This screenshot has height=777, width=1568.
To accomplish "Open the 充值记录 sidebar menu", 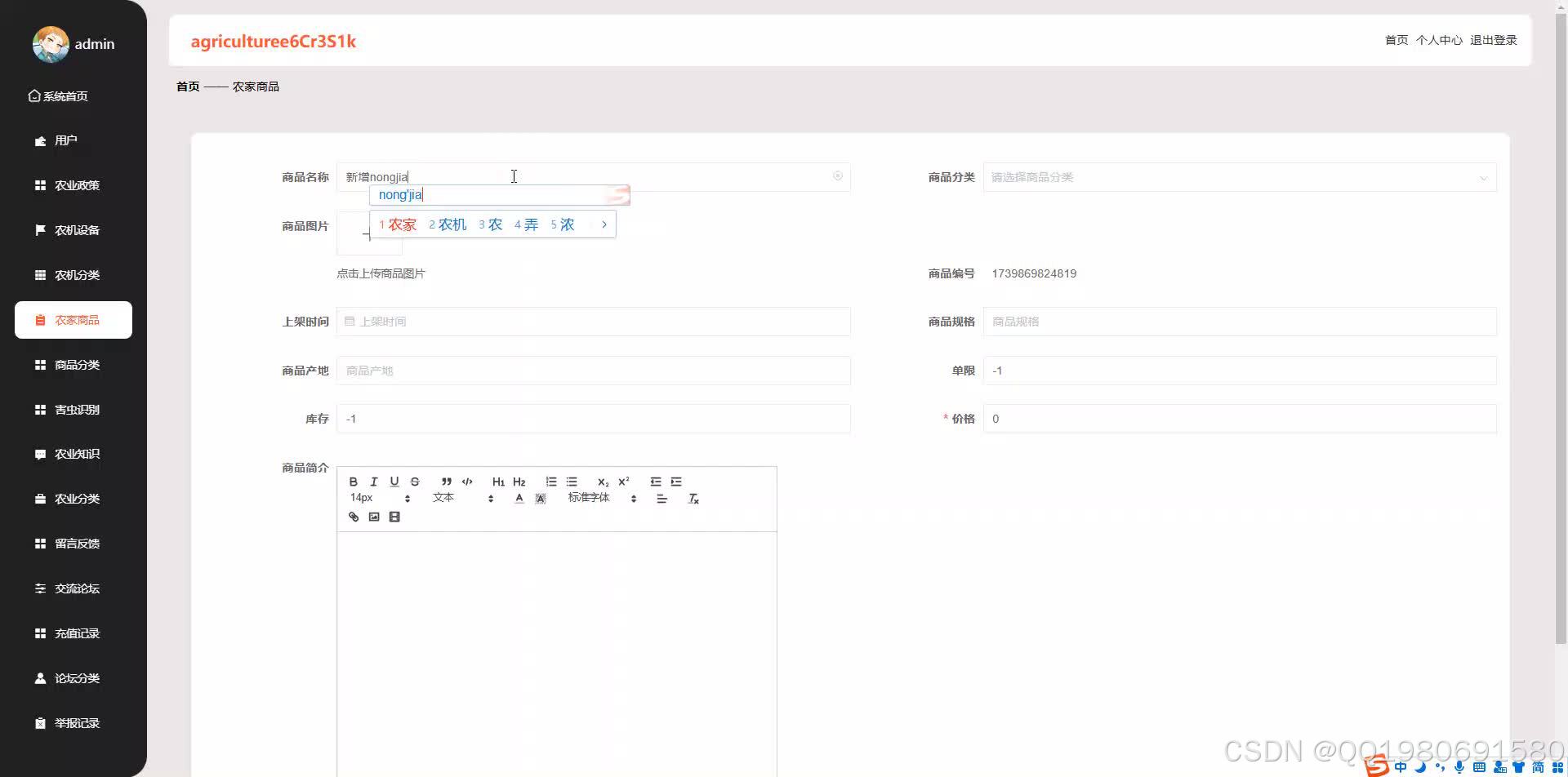I will click(73, 633).
